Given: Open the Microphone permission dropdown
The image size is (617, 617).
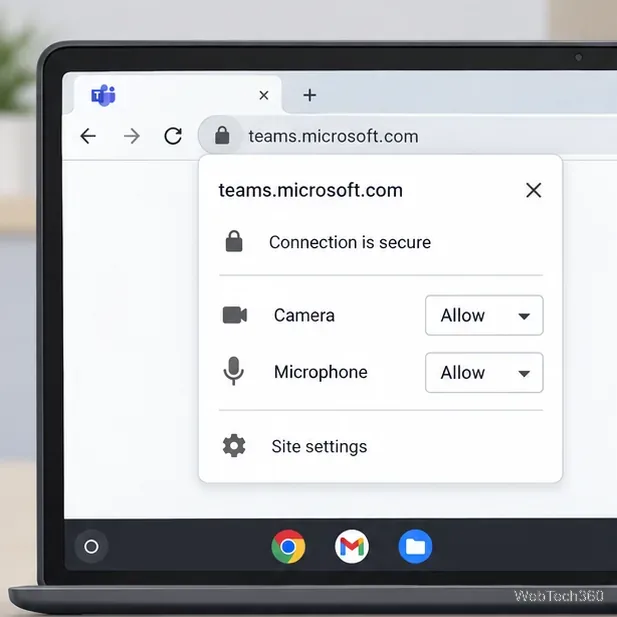Looking at the screenshot, I should pyautogui.click(x=484, y=373).
